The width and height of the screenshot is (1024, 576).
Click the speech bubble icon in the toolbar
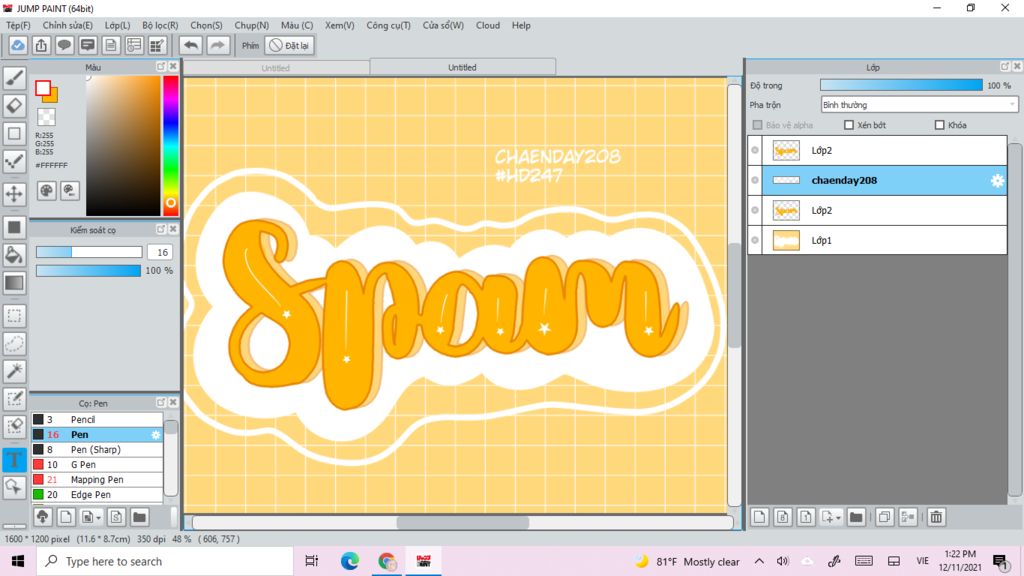click(64, 45)
